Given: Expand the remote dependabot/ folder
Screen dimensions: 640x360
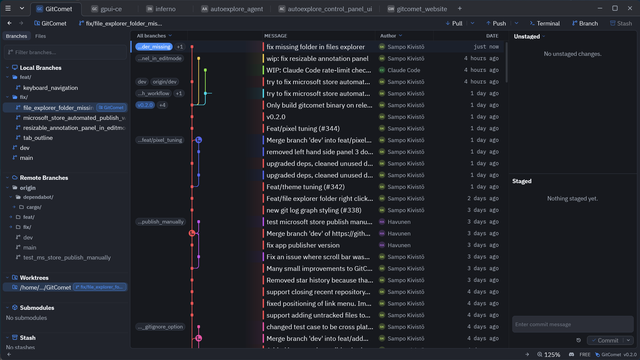Looking at the screenshot, I should pos(11,197).
